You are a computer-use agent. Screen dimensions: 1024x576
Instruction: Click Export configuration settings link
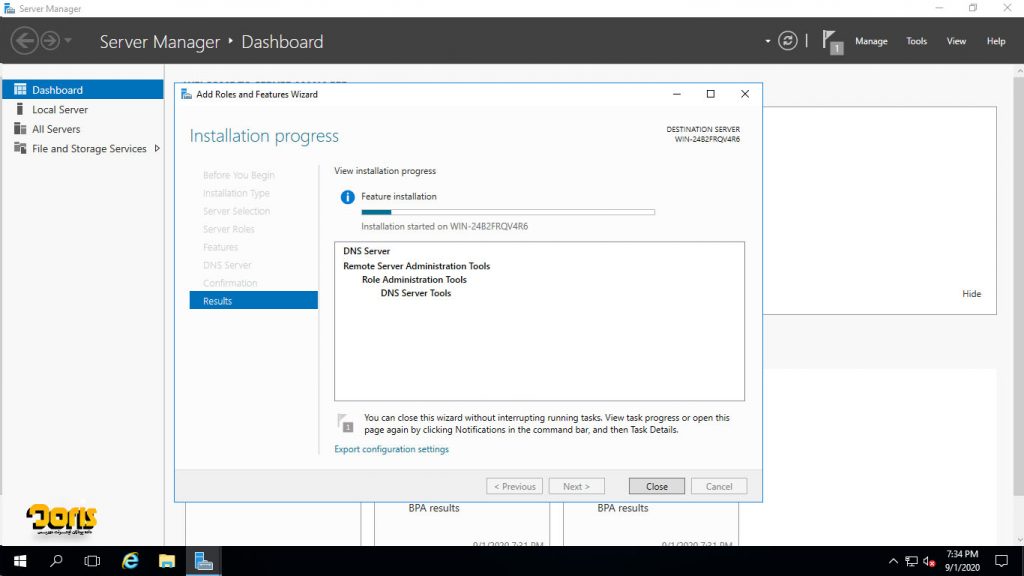391,449
